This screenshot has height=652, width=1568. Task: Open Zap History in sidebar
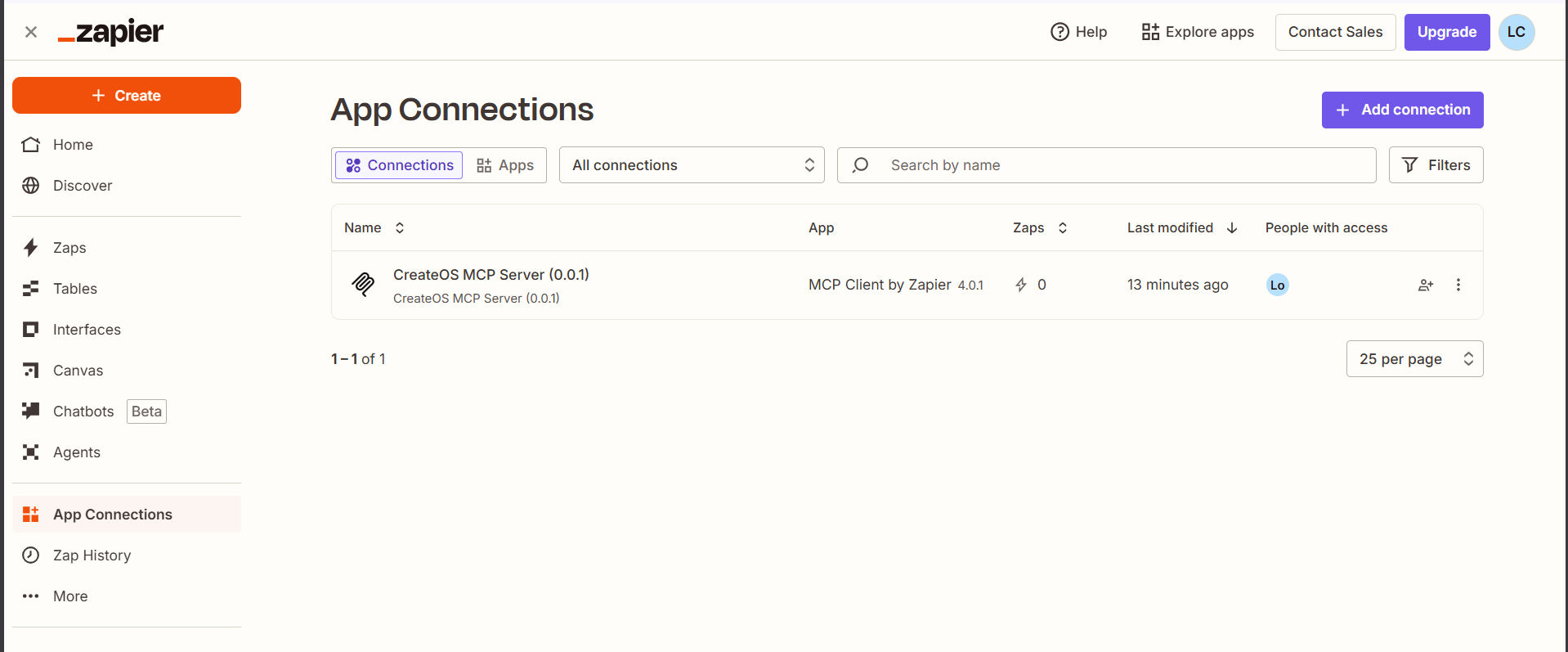(127, 555)
